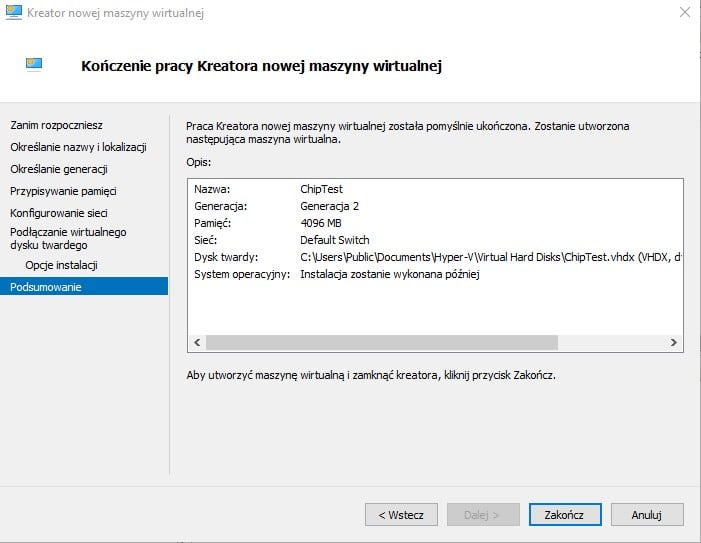Click the ChipTest name in the description
701x543 pixels.
pyautogui.click(x=321, y=189)
